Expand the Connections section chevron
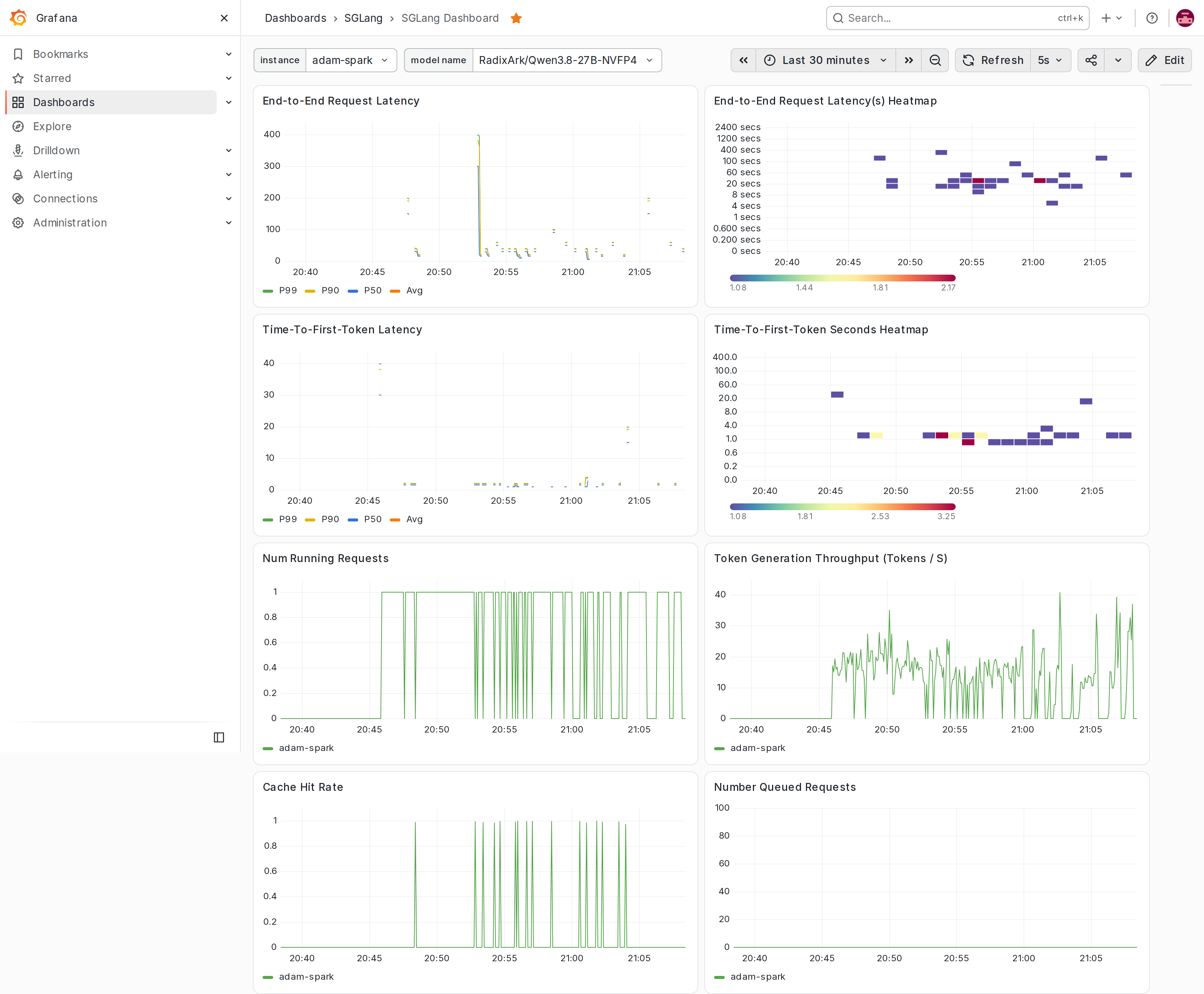 (x=228, y=198)
